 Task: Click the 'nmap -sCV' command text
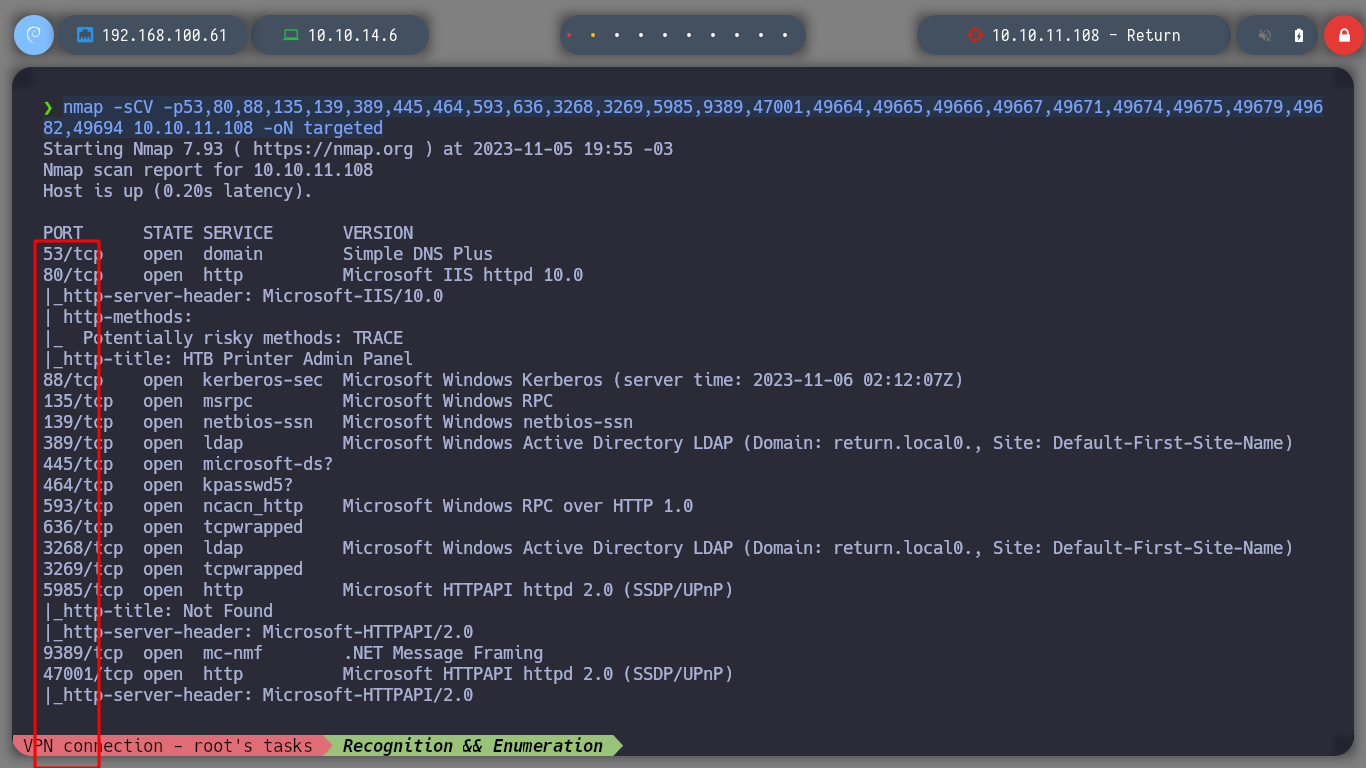pos(108,107)
